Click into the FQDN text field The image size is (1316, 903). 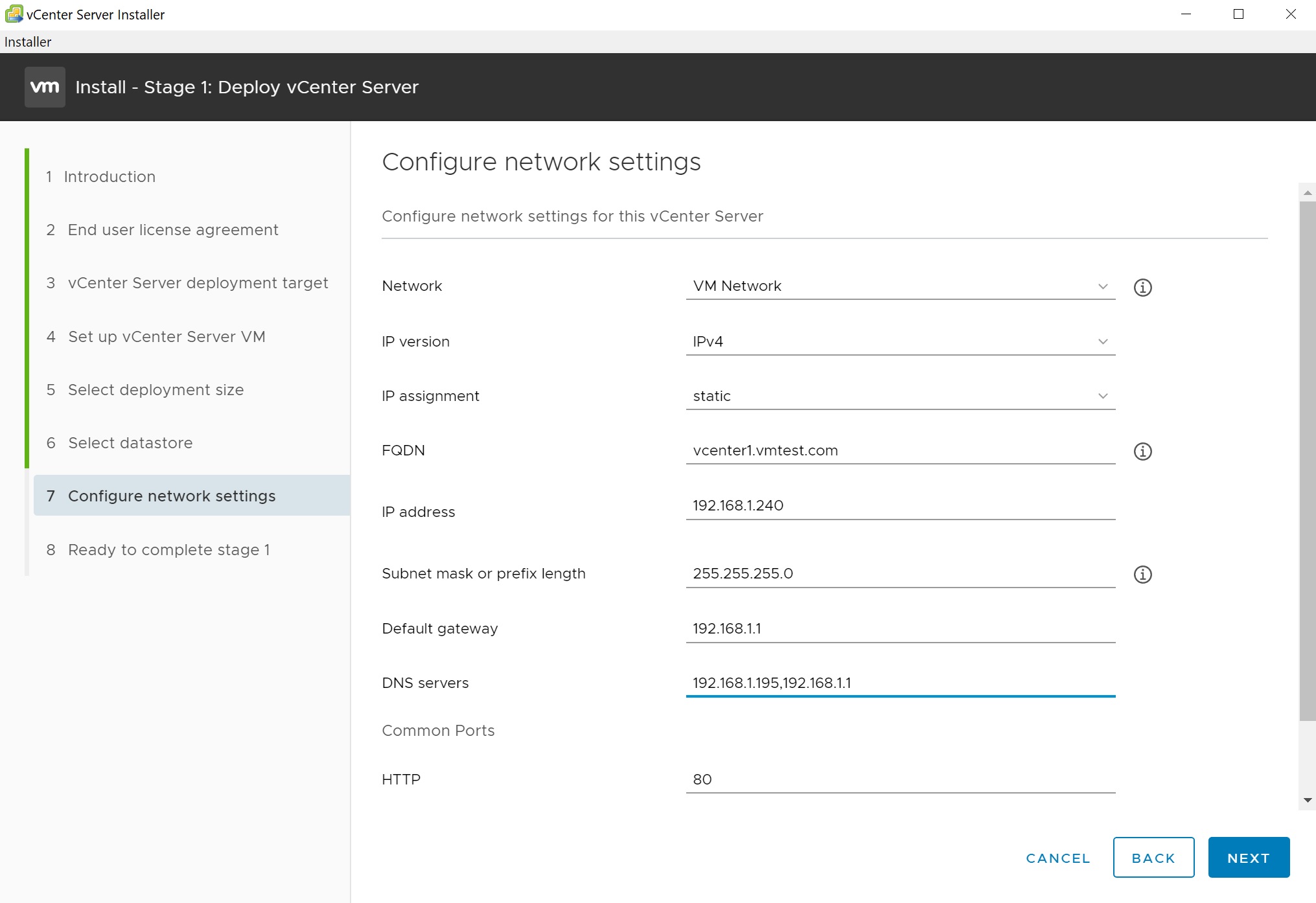tap(899, 450)
